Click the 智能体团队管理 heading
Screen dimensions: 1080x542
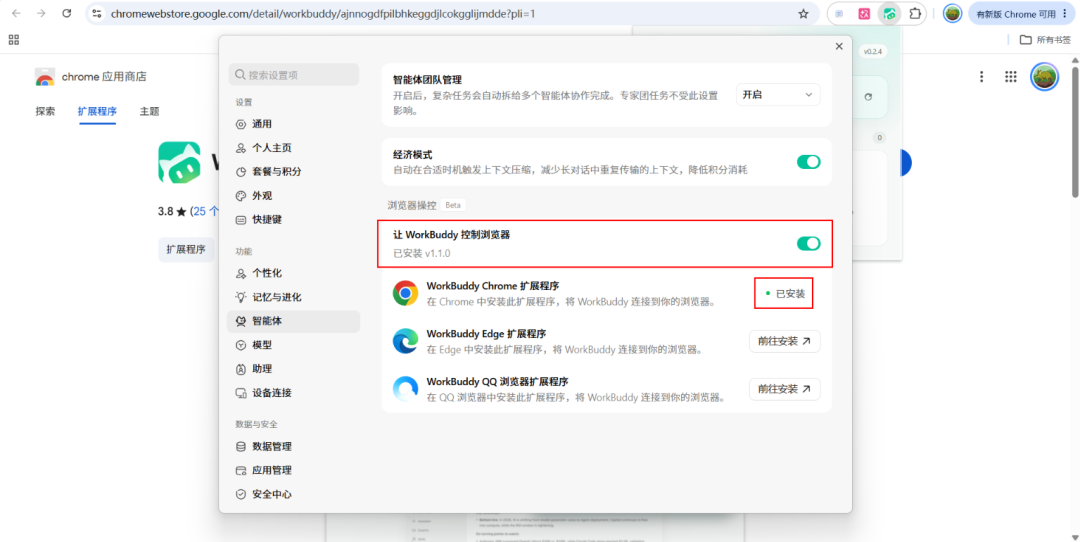427,80
